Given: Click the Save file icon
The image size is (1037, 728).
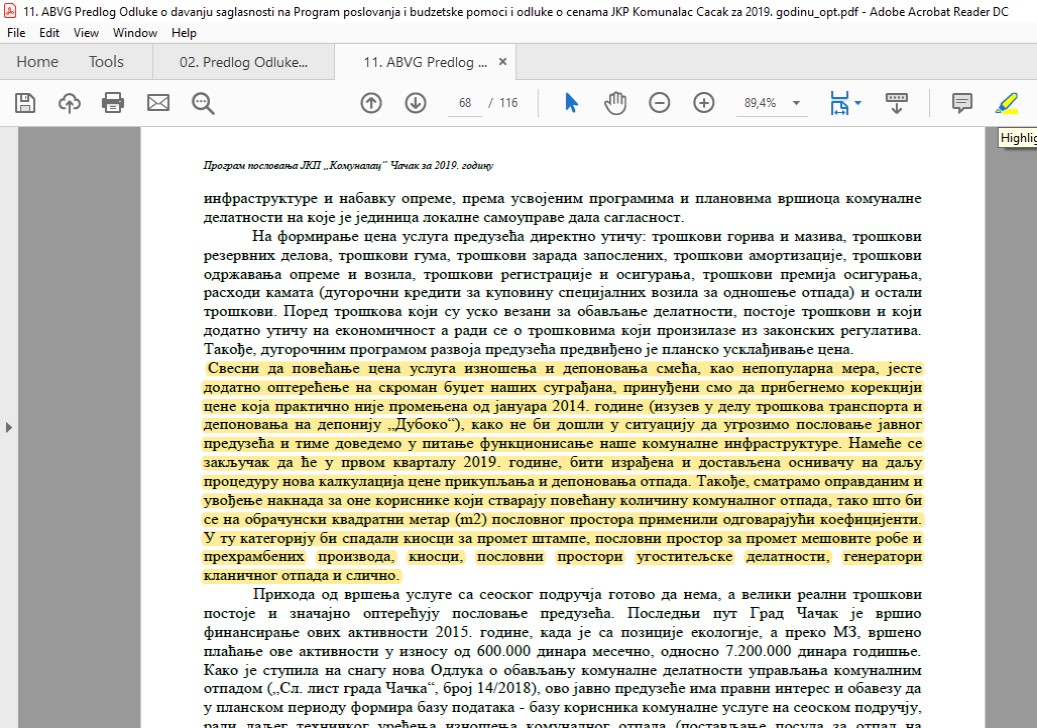Looking at the screenshot, I should pyautogui.click(x=25, y=103).
